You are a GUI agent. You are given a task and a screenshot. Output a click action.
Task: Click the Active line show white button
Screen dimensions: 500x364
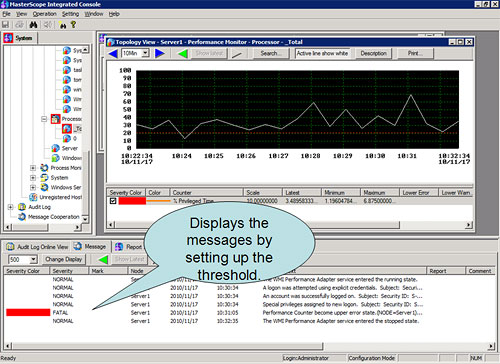click(322, 53)
